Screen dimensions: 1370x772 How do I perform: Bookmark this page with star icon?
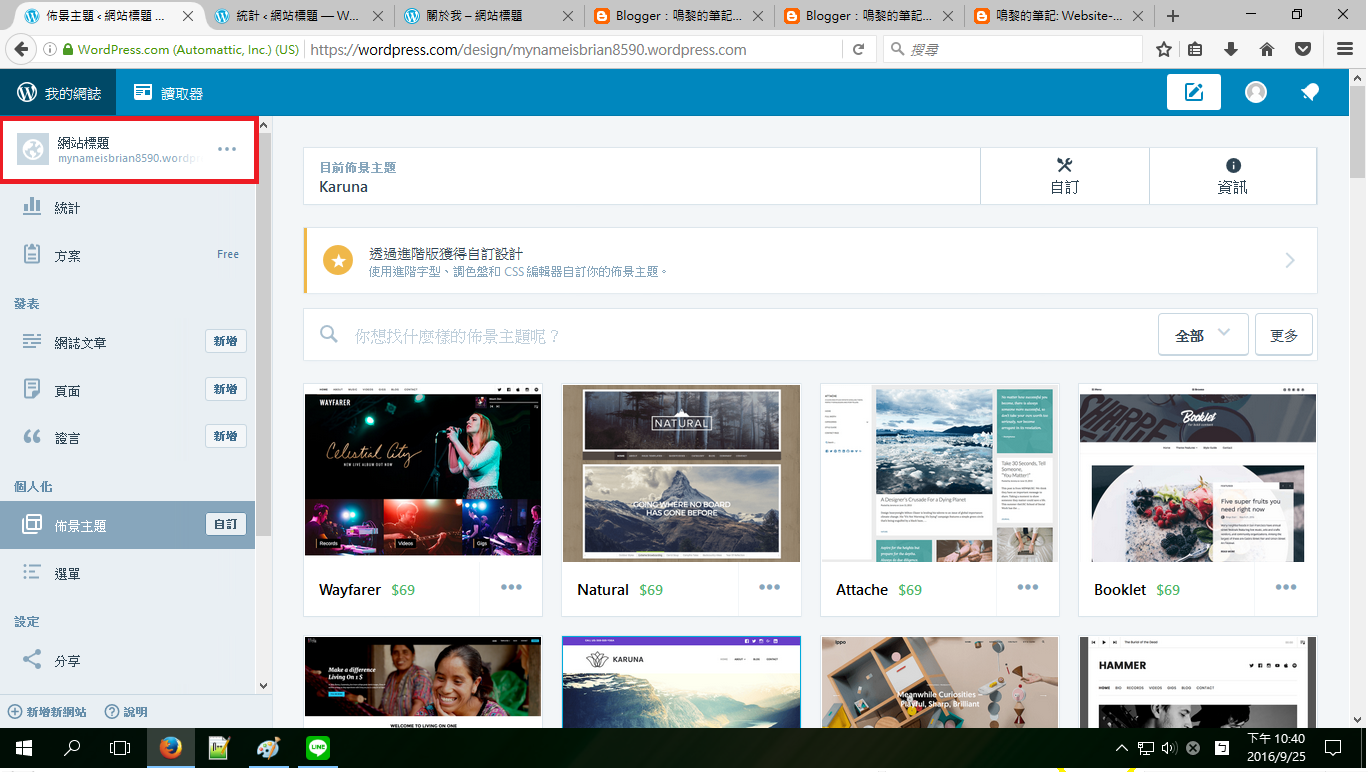1163,49
